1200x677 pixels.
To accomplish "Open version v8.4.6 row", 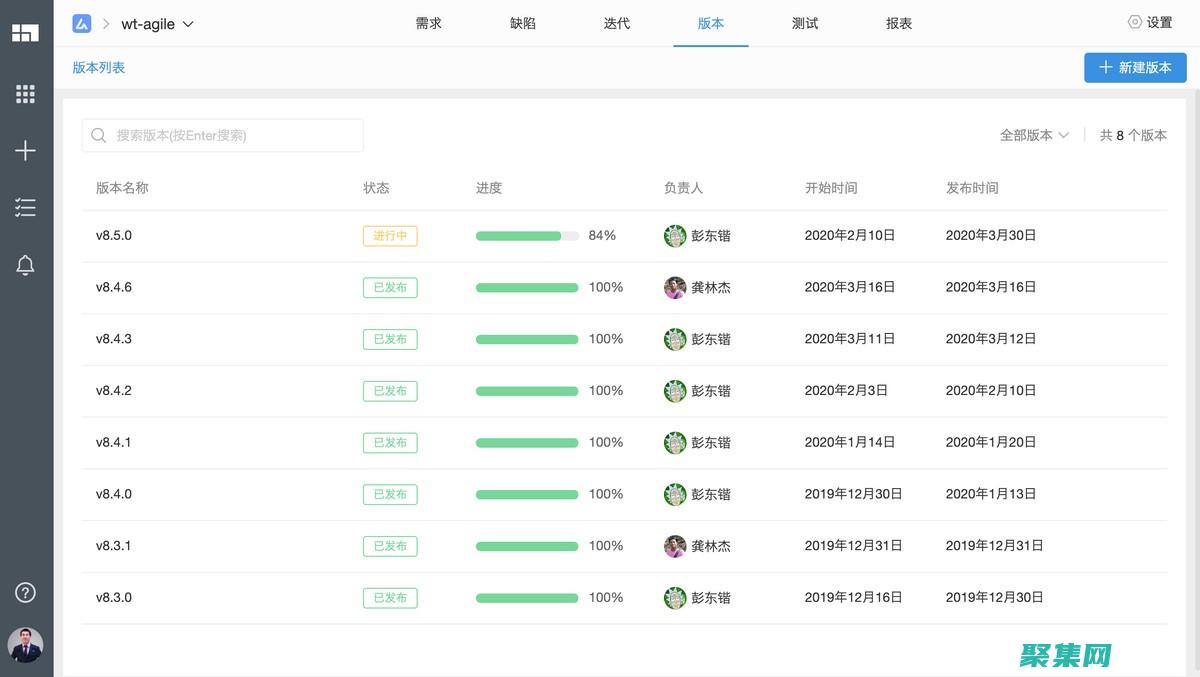I will (114, 288).
